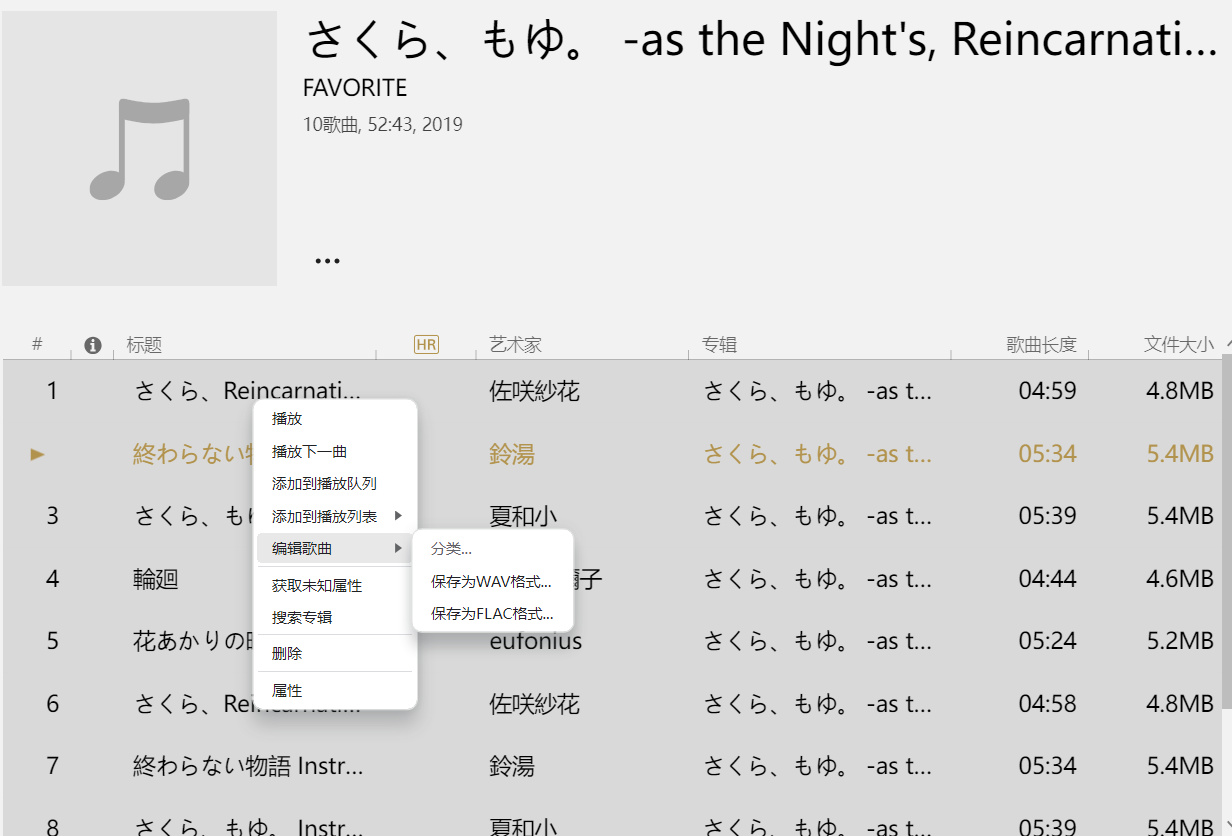Click the HR hi-res badge column header
The height and width of the screenshot is (836, 1232).
(426, 345)
